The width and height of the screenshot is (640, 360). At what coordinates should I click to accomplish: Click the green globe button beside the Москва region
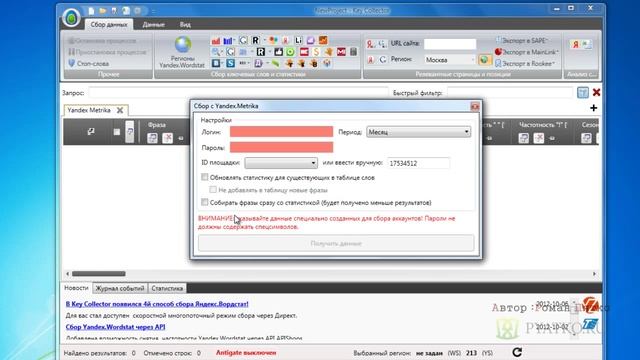484,60
